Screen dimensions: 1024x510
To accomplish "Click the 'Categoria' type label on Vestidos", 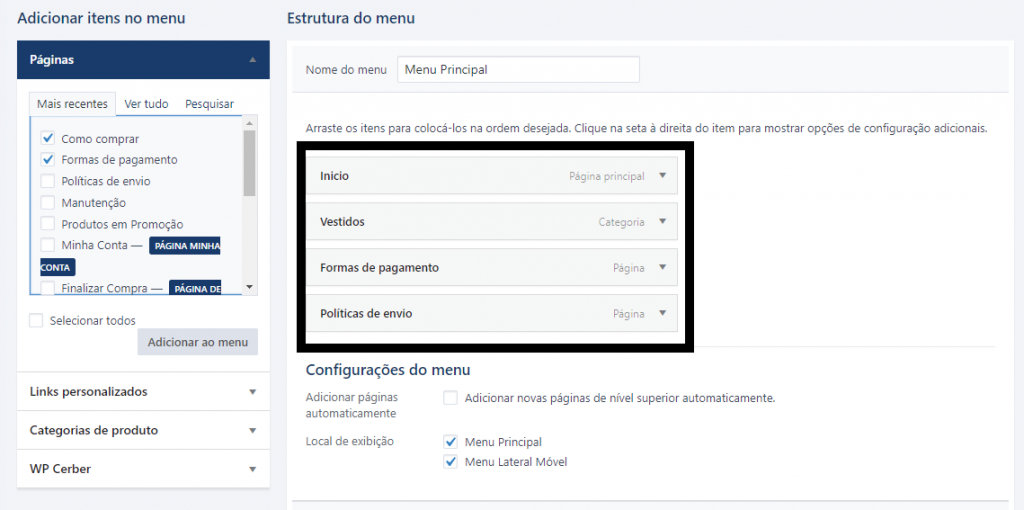I will (x=622, y=222).
